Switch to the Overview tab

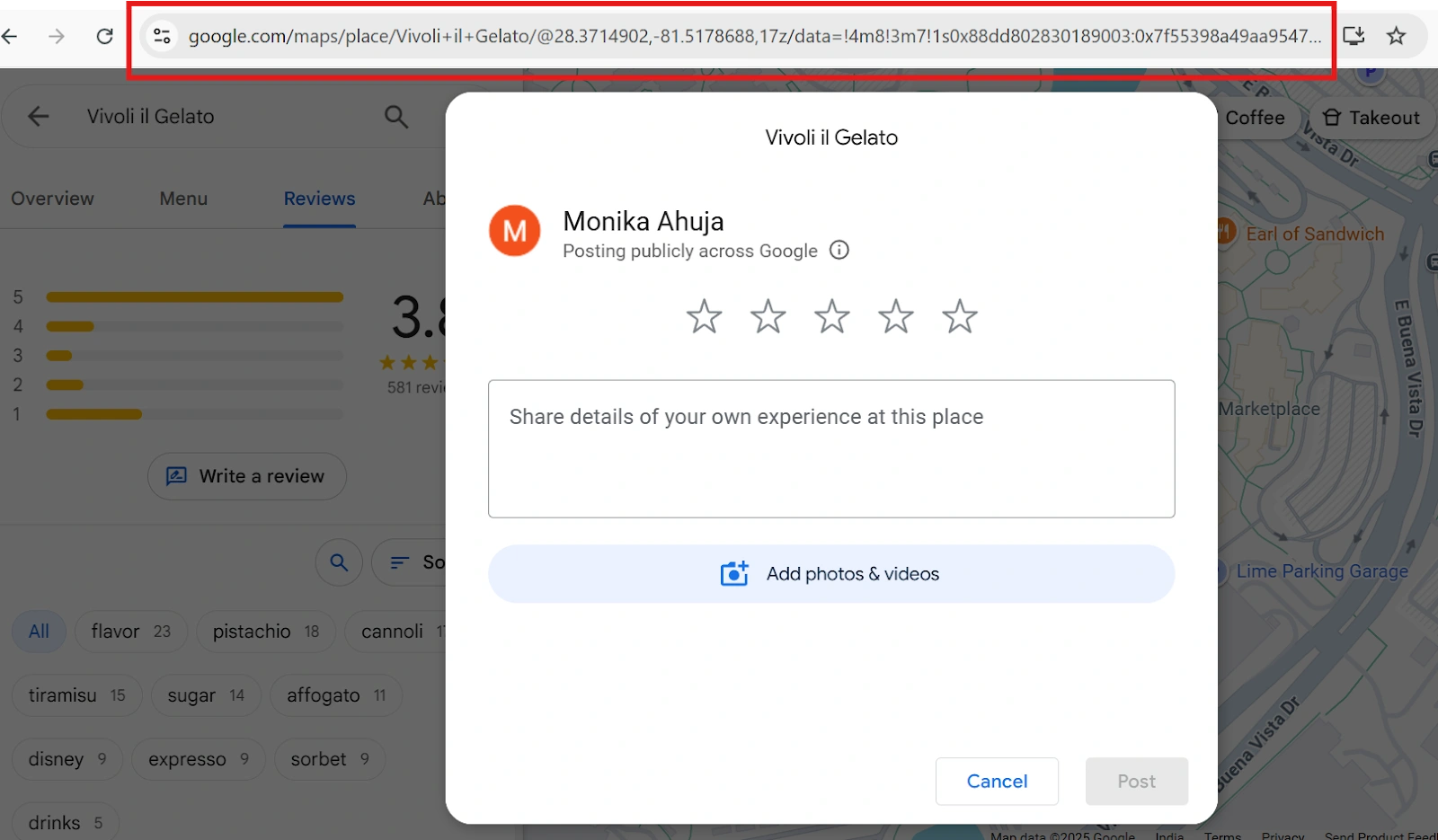click(x=51, y=199)
